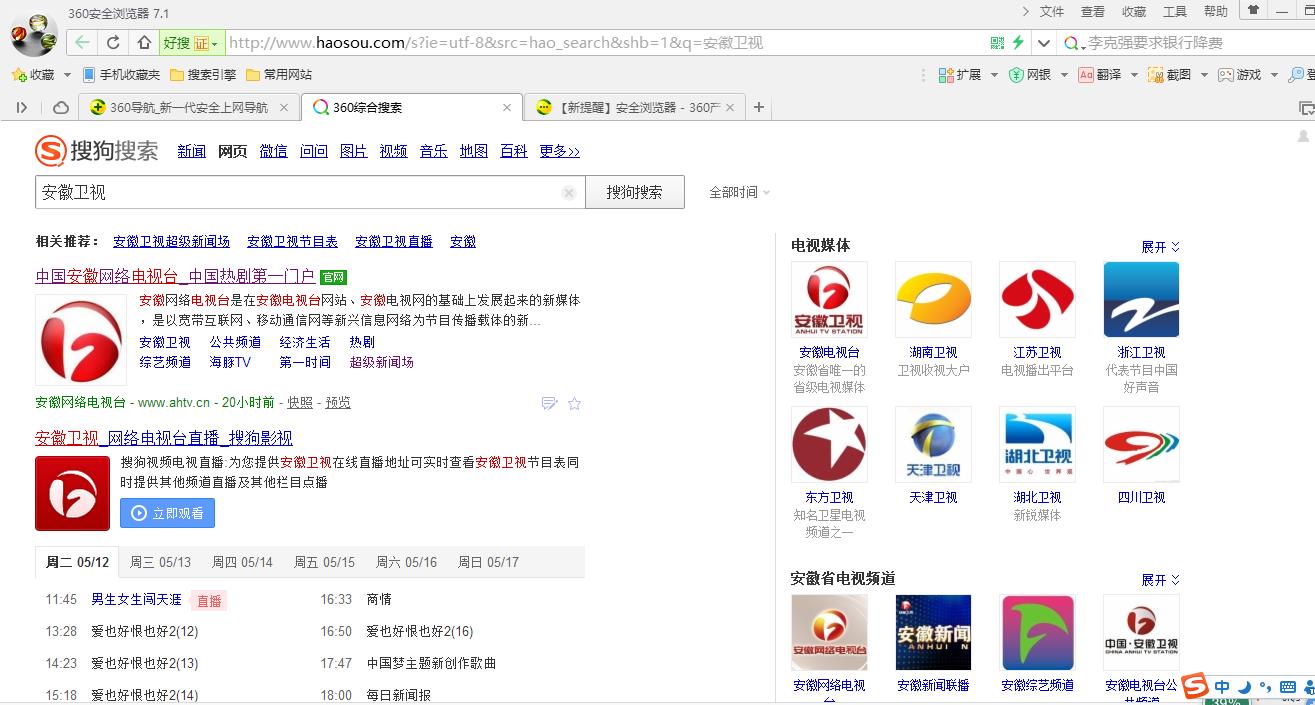Open the 好搜 certificate dropdown in address bar
The height and width of the screenshot is (705, 1315).
(x=191, y=43)
